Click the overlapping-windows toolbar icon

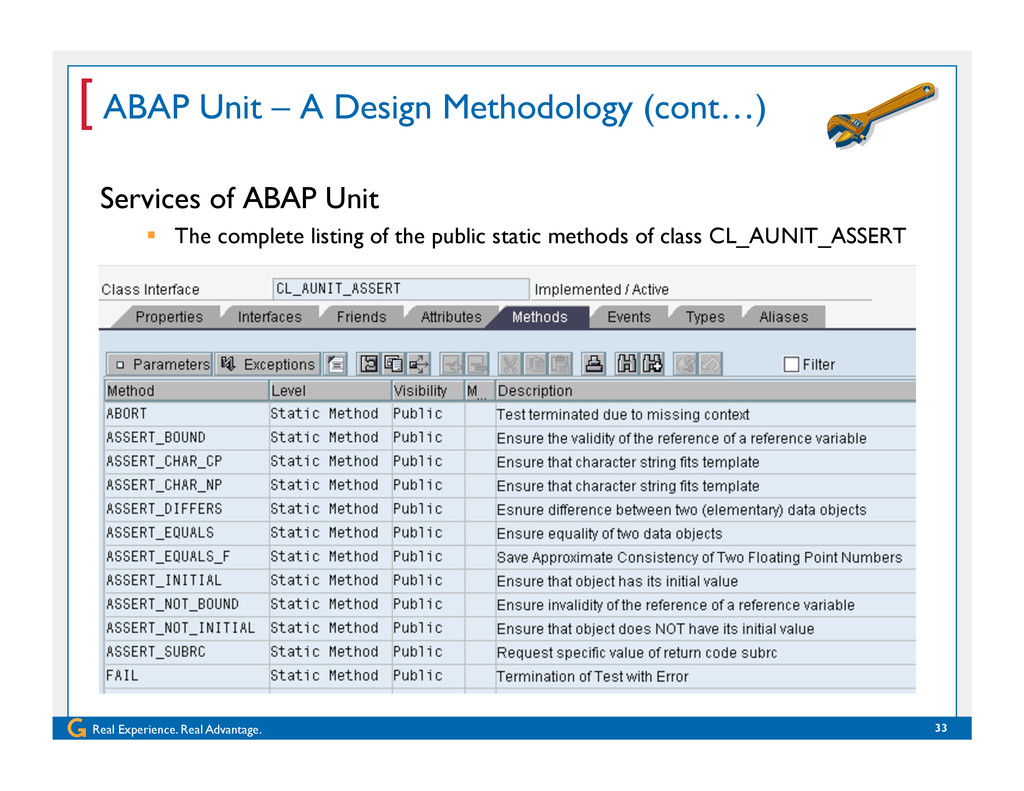coord(393,364)
